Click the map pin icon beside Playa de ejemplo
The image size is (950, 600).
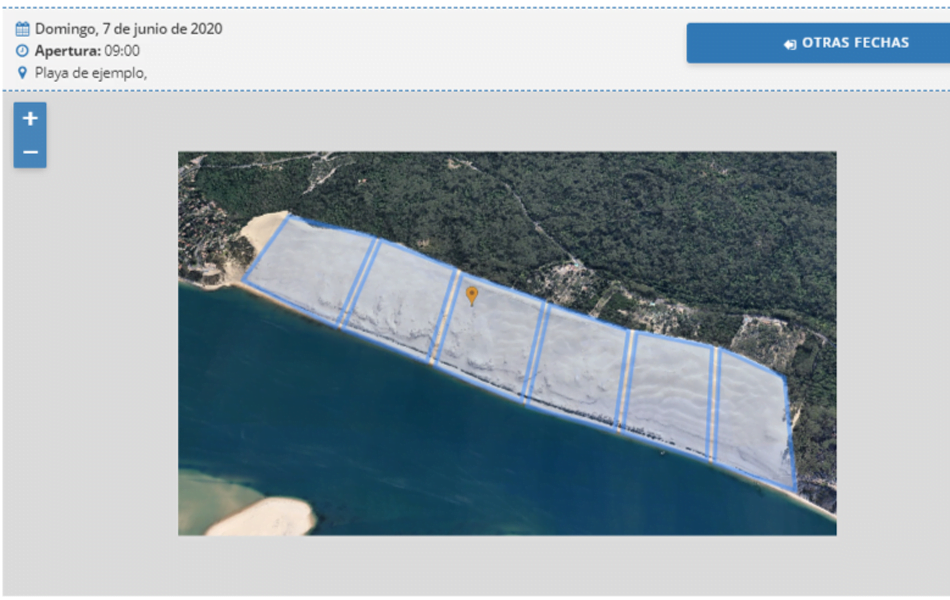(x=22, y=73)
